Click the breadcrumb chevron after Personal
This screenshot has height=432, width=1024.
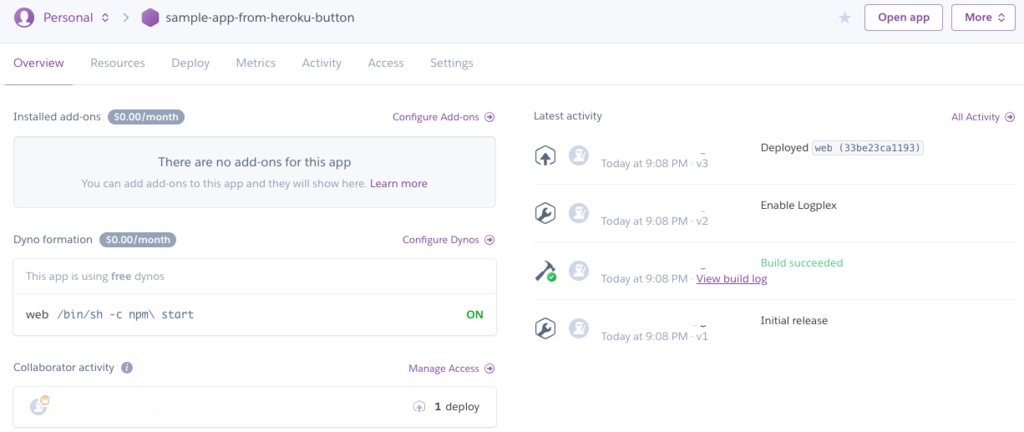[x=126, y=18]
